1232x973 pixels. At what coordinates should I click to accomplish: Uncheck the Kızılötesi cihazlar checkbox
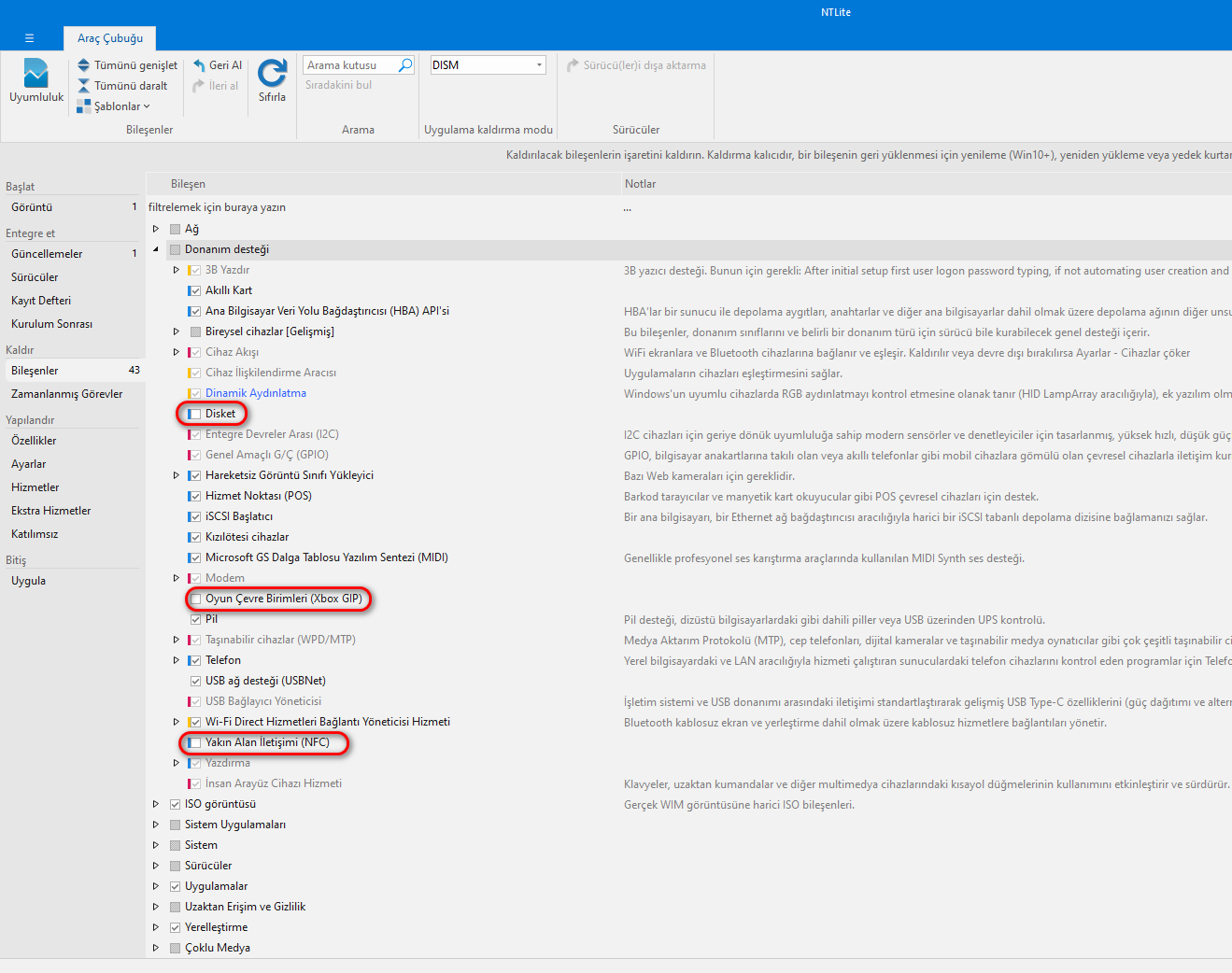[195, 537]
